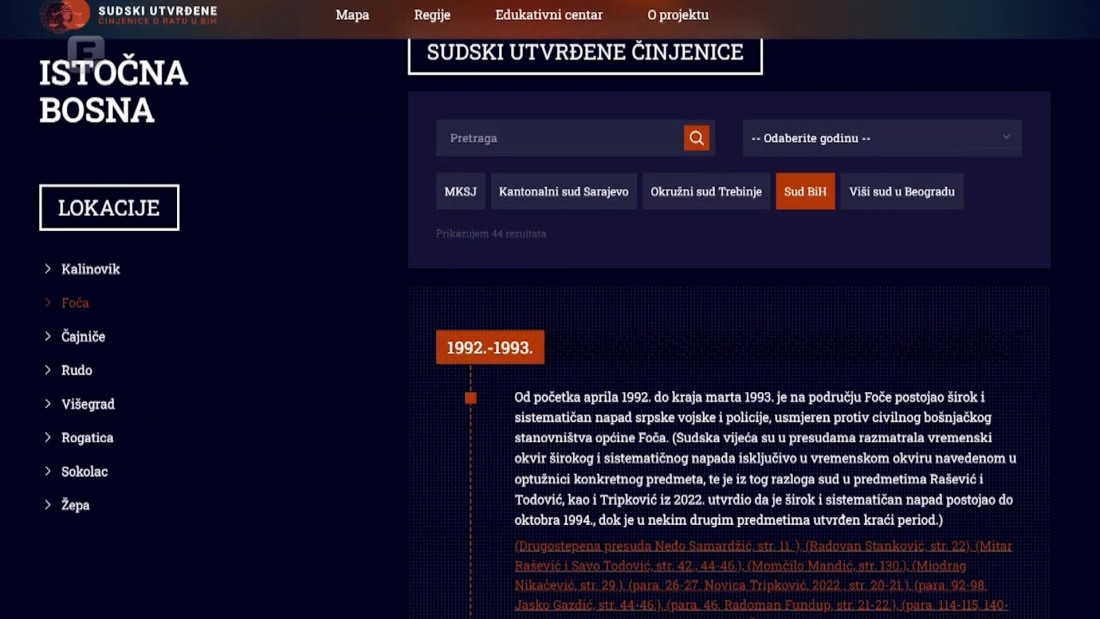Image resolution: width=1100 pixels, height=619 pixels.
Task: Open Drugostepena presuda Neđo Samardžić reference
Action: pyautogui.click(x=657, y=546)
